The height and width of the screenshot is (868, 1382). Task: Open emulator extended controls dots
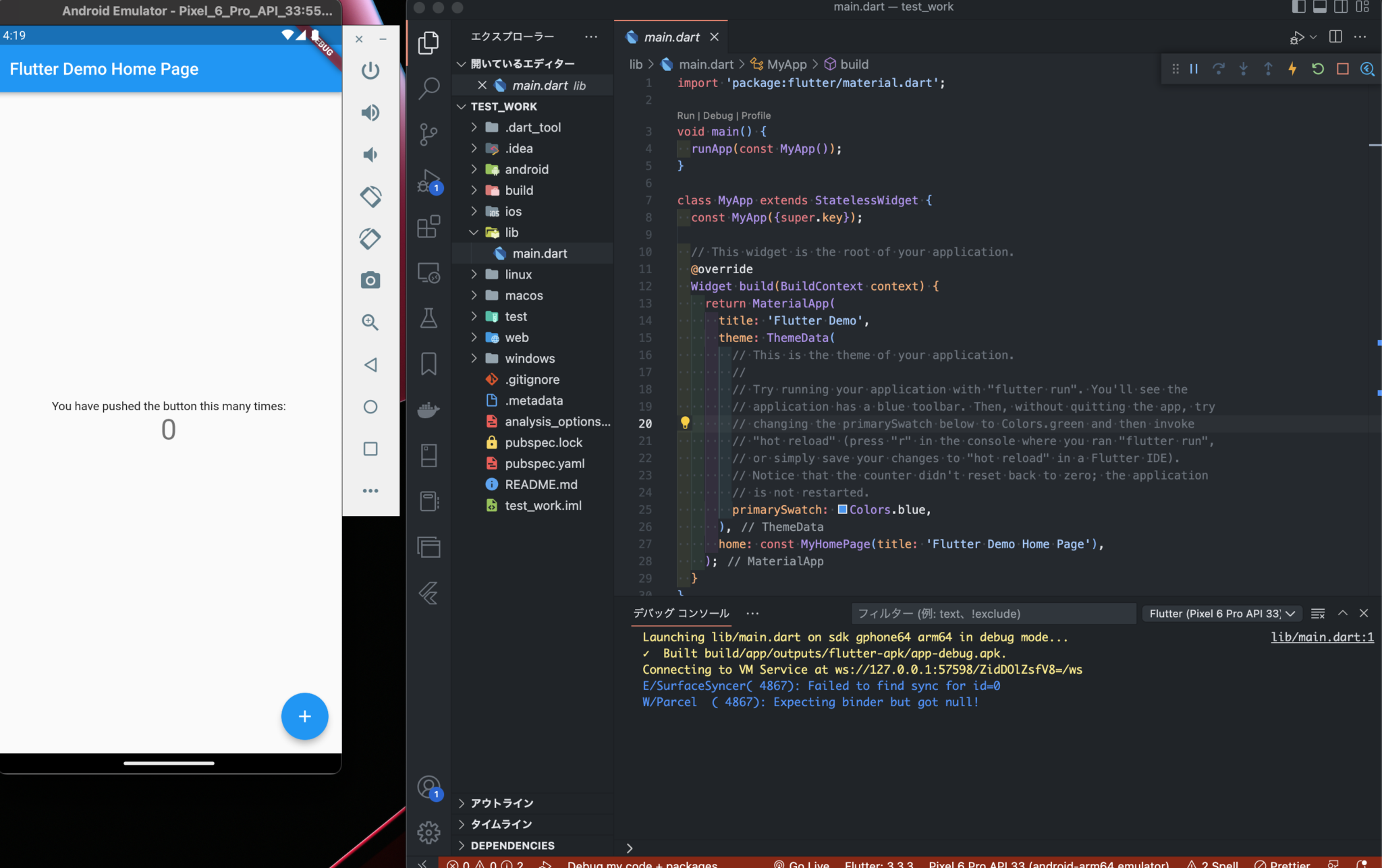tap(370, 491)
